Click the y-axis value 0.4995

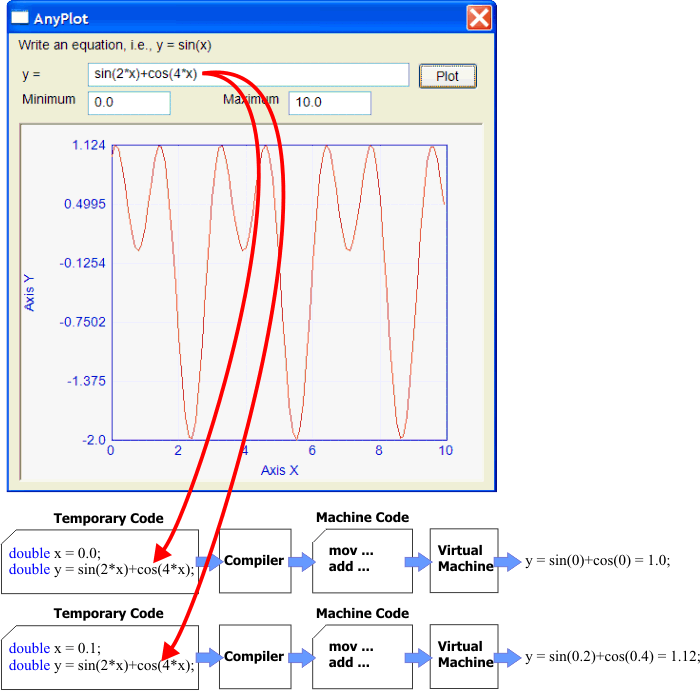tap(85, 204)
